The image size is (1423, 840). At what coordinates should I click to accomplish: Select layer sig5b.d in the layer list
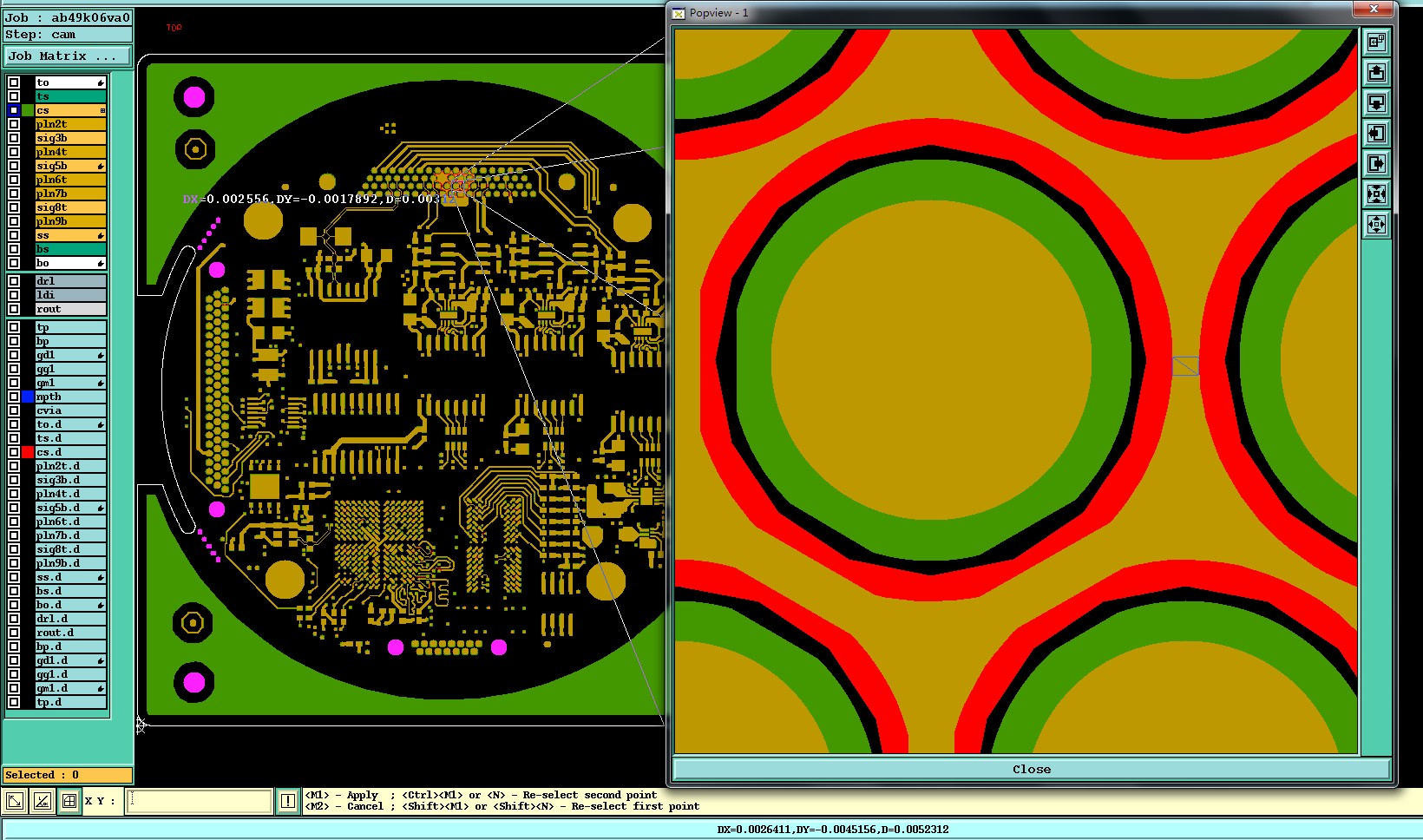click(x=70, y=508)
